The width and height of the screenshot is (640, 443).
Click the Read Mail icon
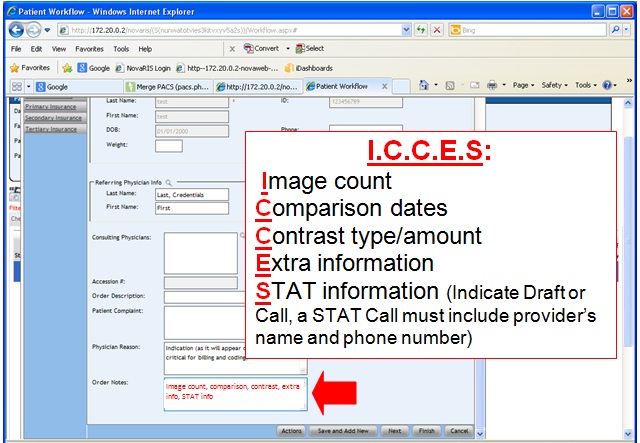474,85
